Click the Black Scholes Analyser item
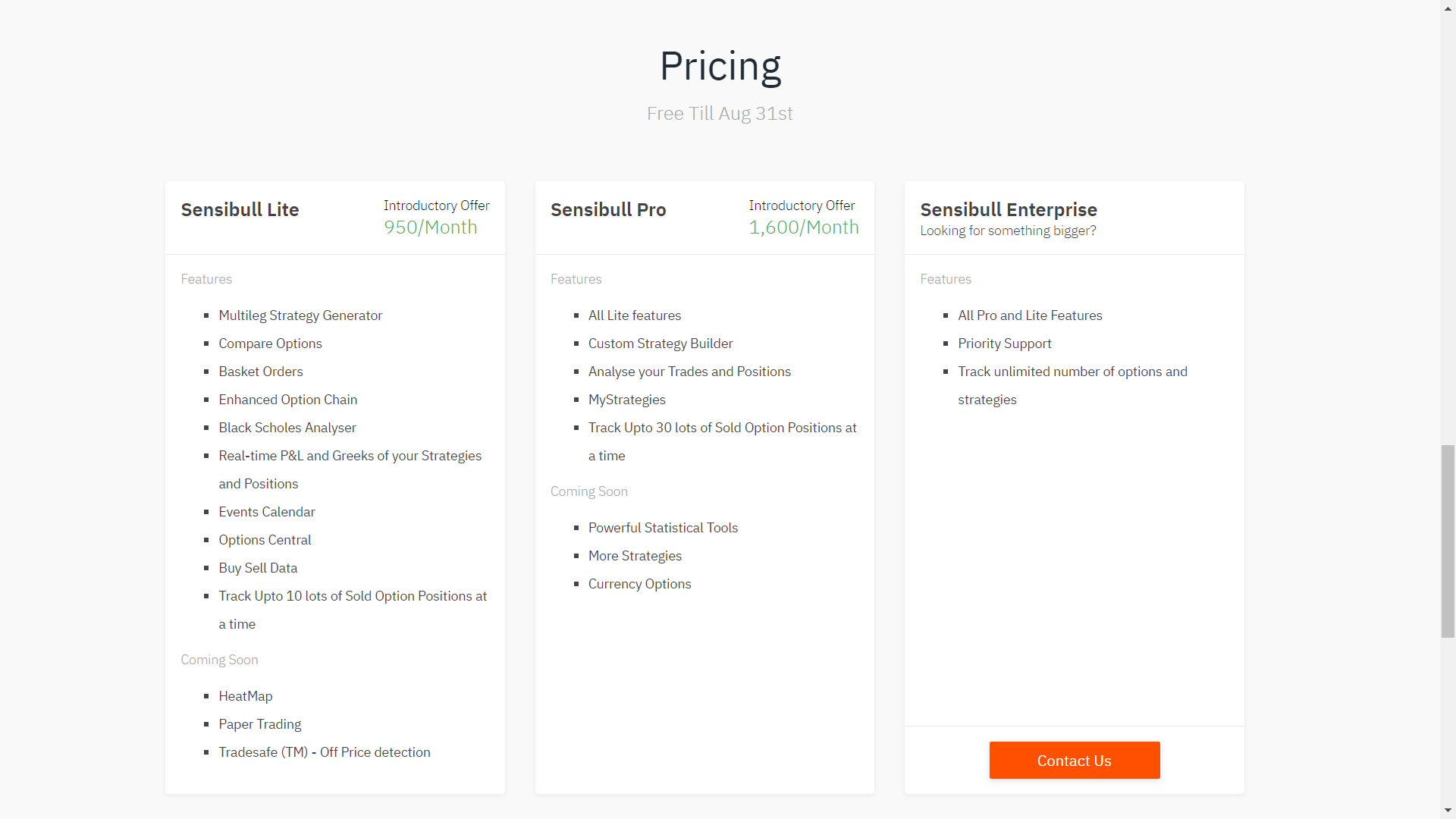The height and width of the screenshot is (819, 1456). [x=287, y=428]
